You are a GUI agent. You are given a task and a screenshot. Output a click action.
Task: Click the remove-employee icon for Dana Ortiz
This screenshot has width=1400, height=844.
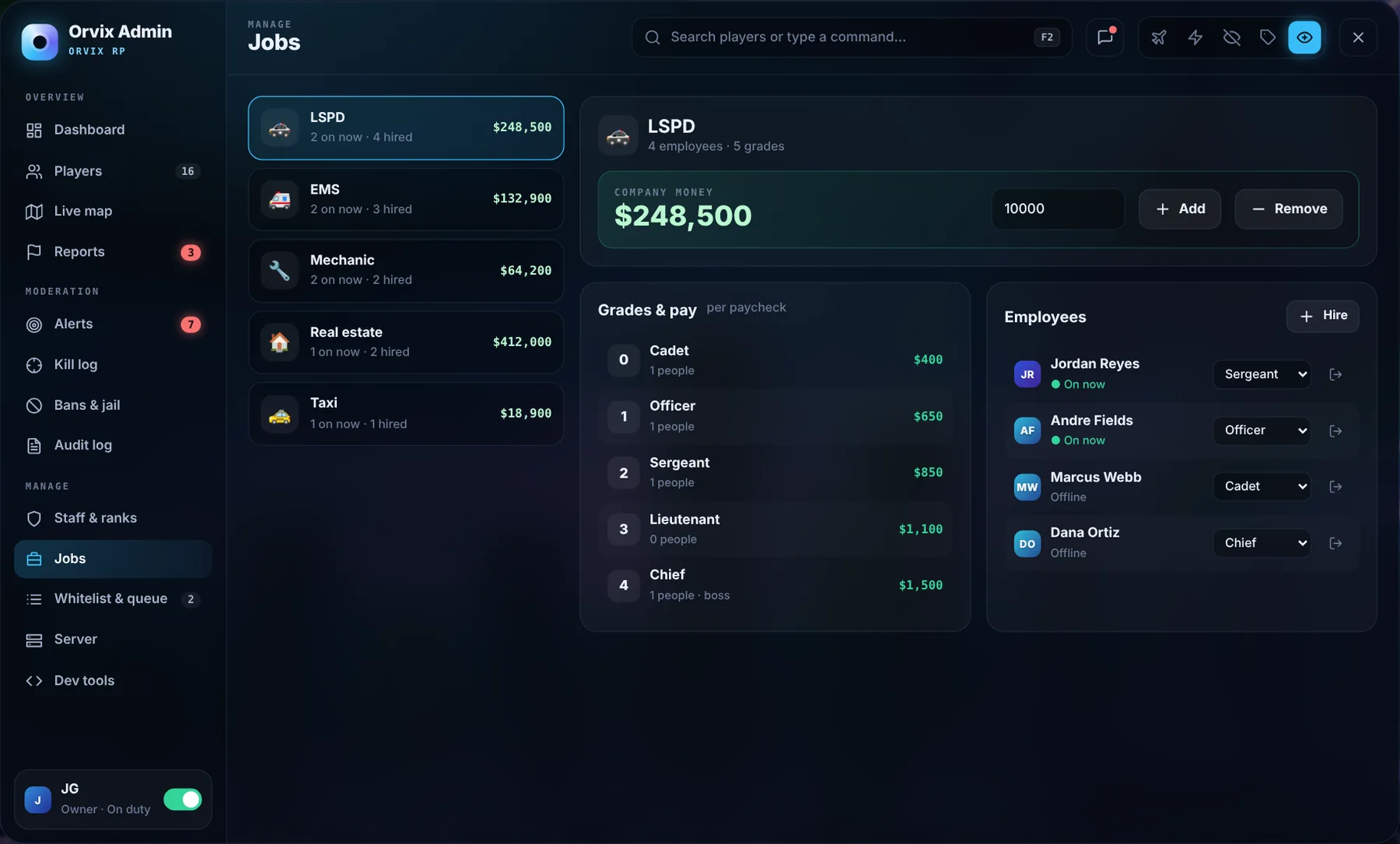tap(1335, 543)
